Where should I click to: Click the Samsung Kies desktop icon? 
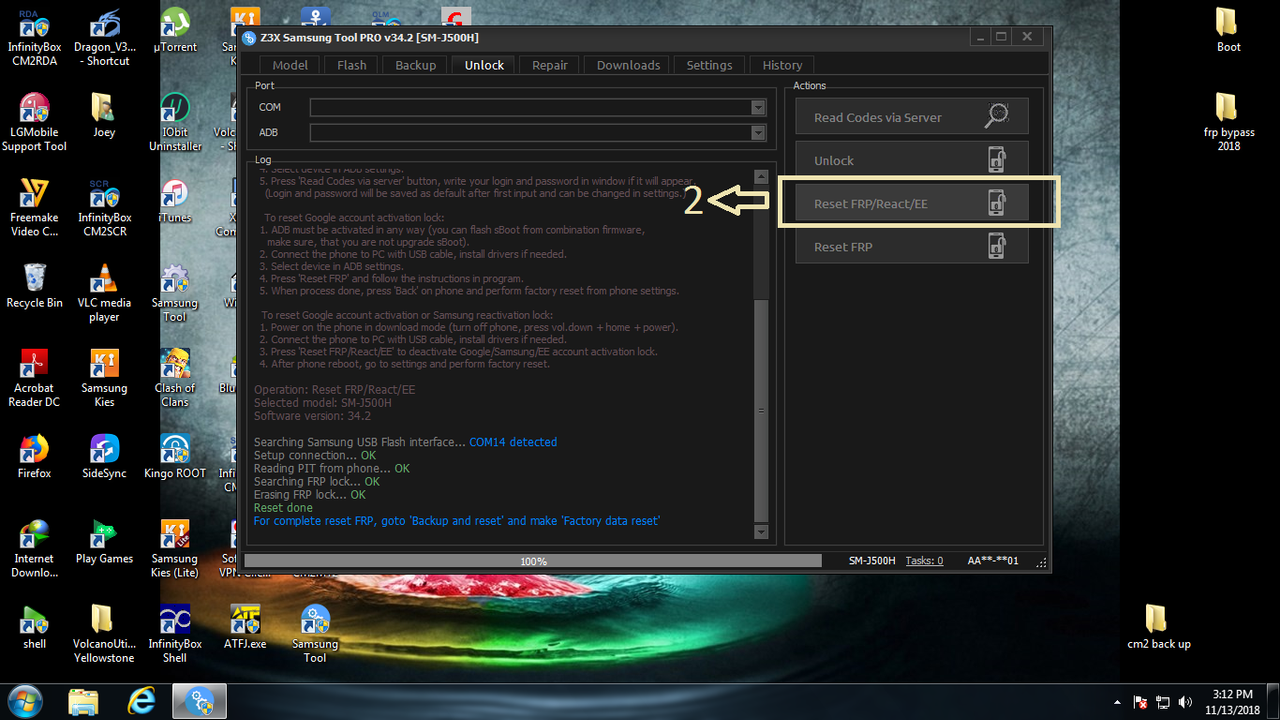tap(104, 378)
